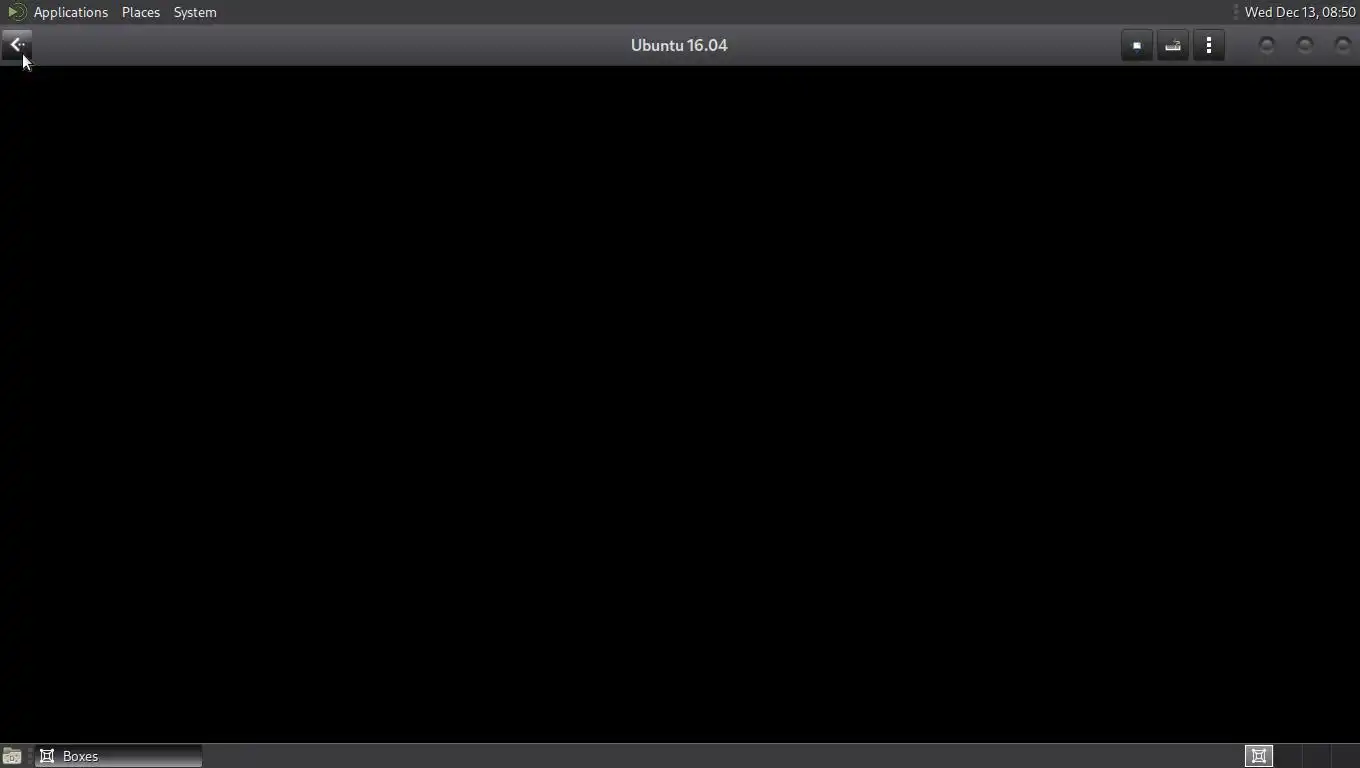
Task: Open the Applications menu
Action: point(70,12)
